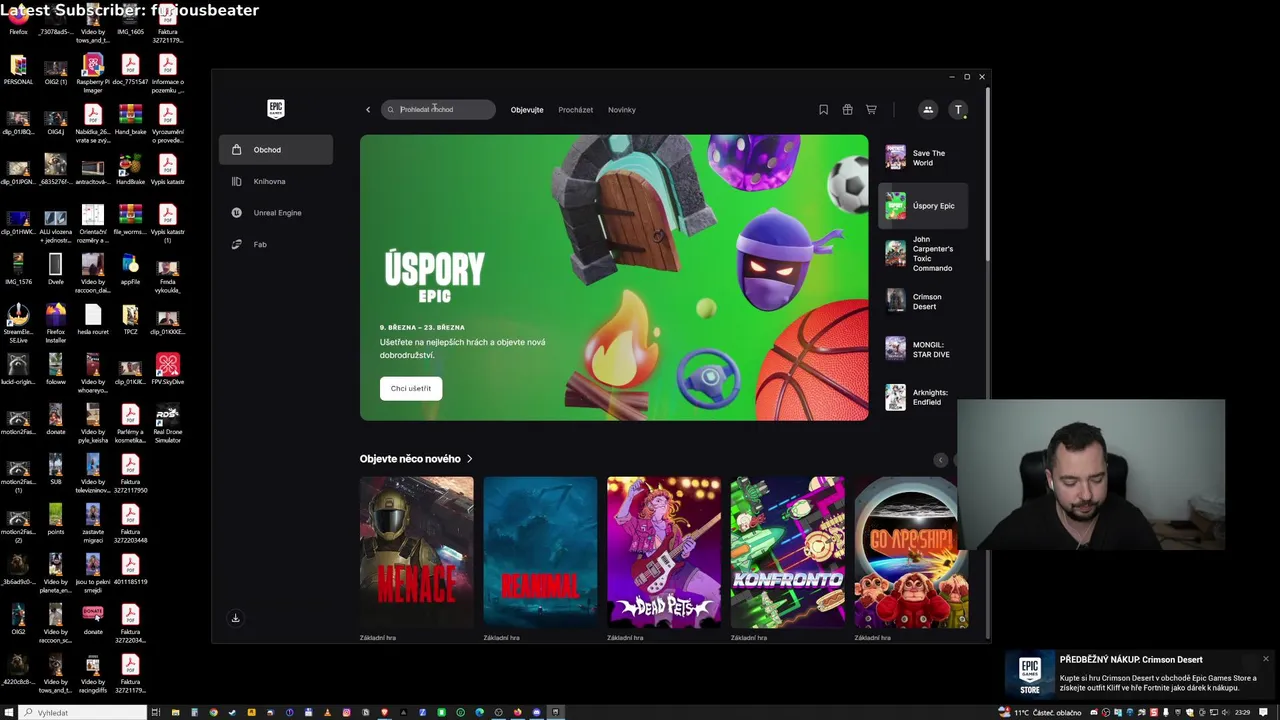Select the Dveře desktop file
1280x720 pixels.
pyautogui.click(x=55, y=270)
